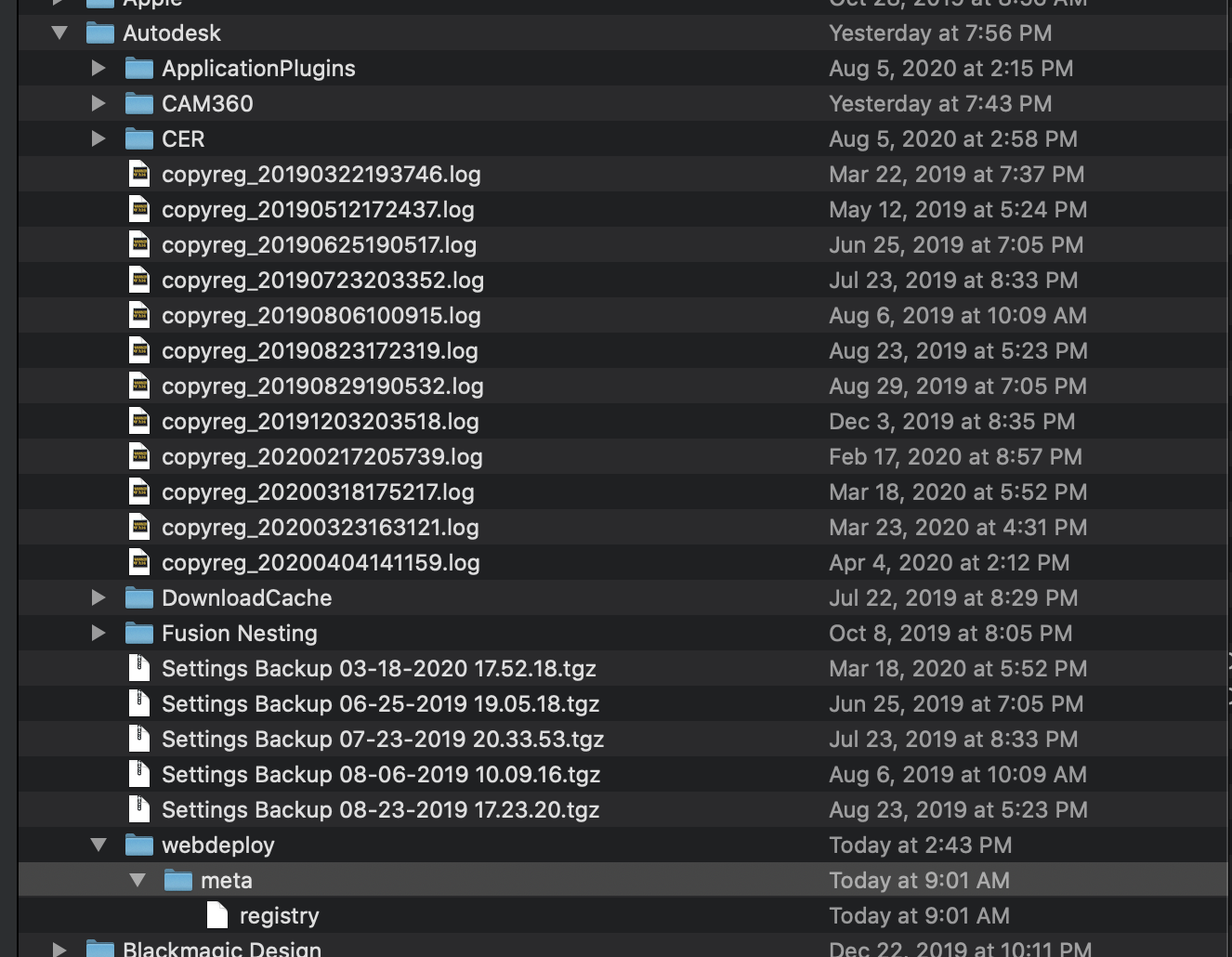Click the webdeploy folder icon
The width and height of the screenshot is (1232, 957).
[138, 845]
